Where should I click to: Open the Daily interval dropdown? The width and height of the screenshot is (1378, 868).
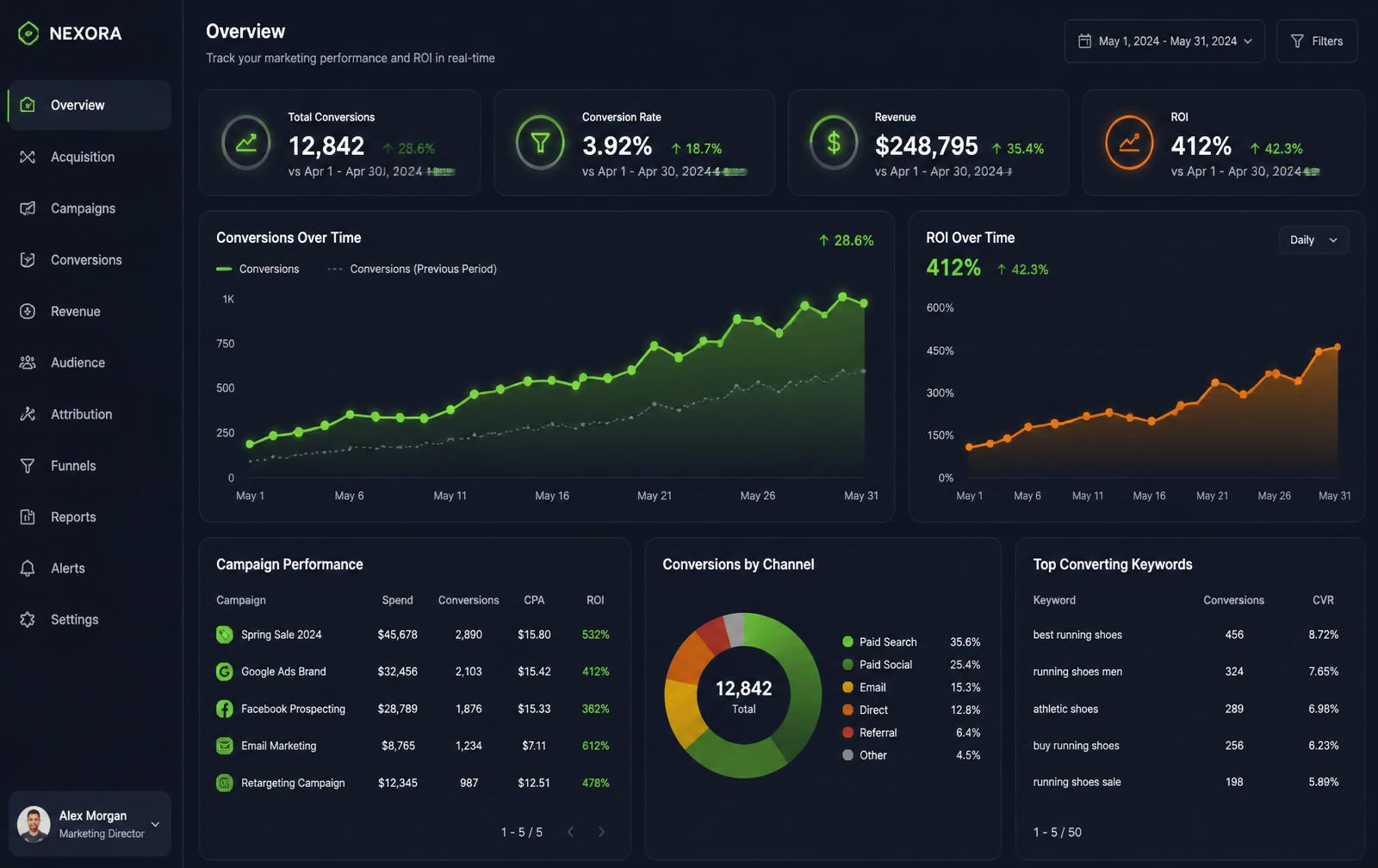(1313, 240)
